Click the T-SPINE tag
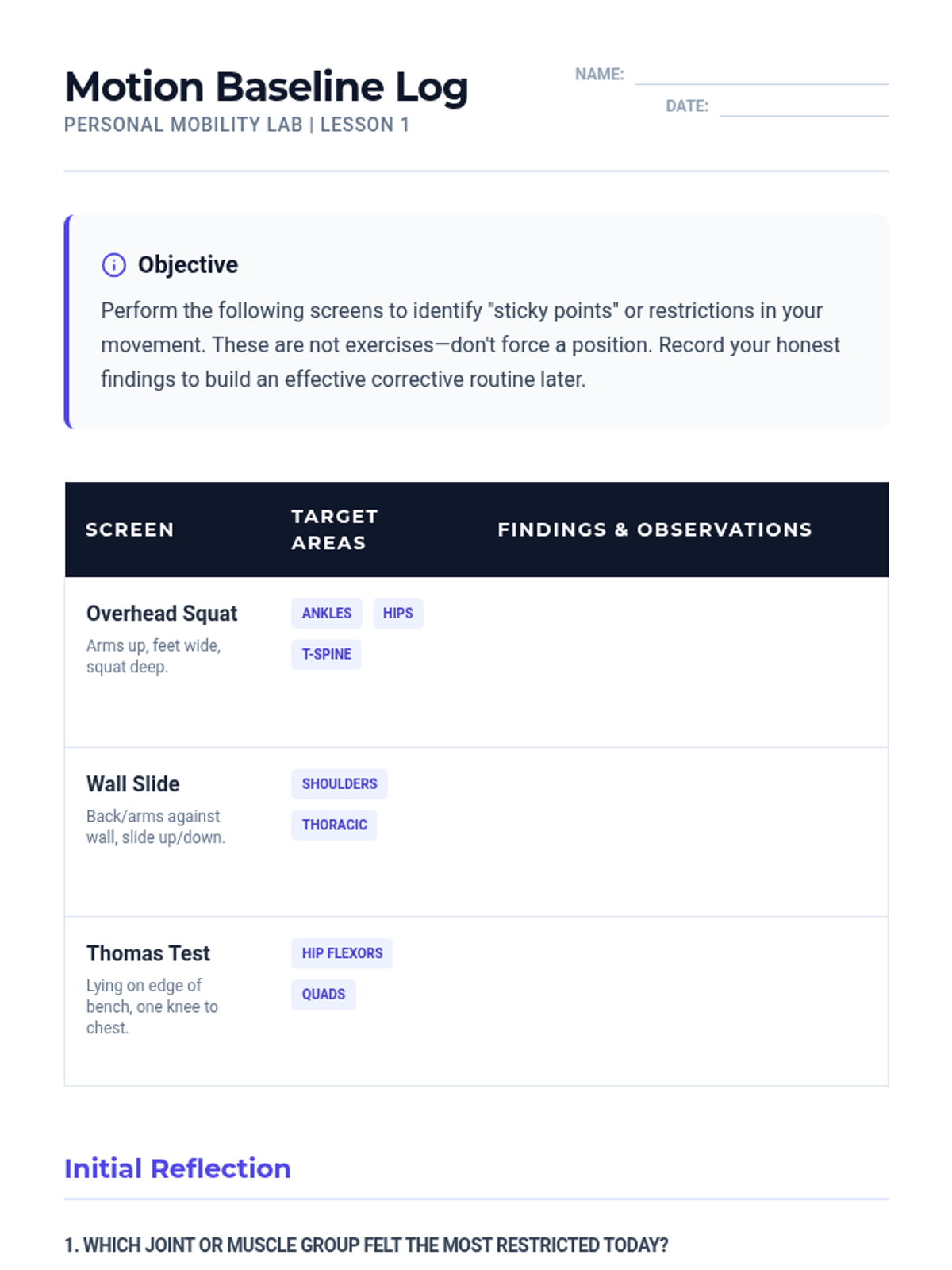This screenshot has height=1270, width=952. [326, 655]
